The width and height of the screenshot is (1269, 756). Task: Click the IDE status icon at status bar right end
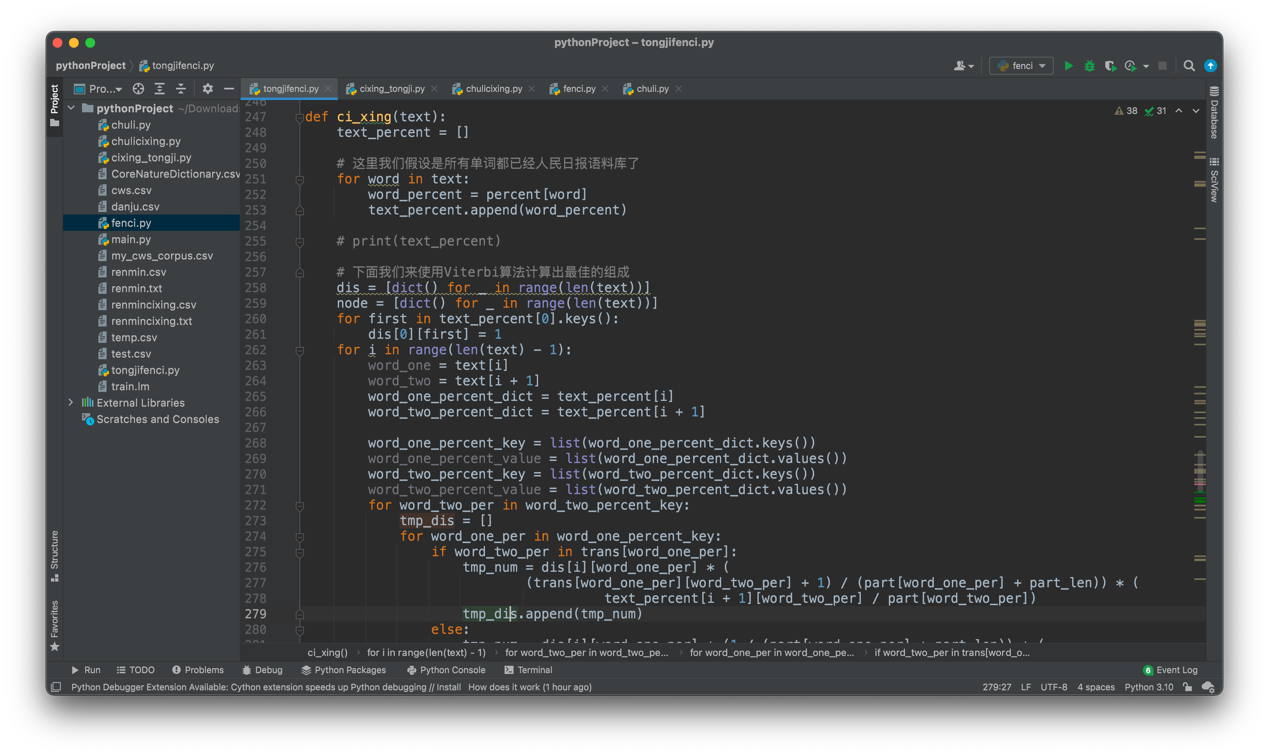coord(1208,687)
